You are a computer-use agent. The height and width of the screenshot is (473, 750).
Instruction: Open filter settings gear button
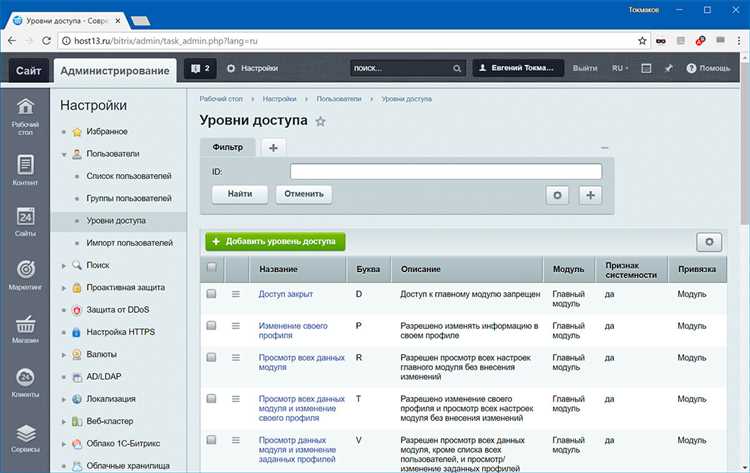(557, 195)
